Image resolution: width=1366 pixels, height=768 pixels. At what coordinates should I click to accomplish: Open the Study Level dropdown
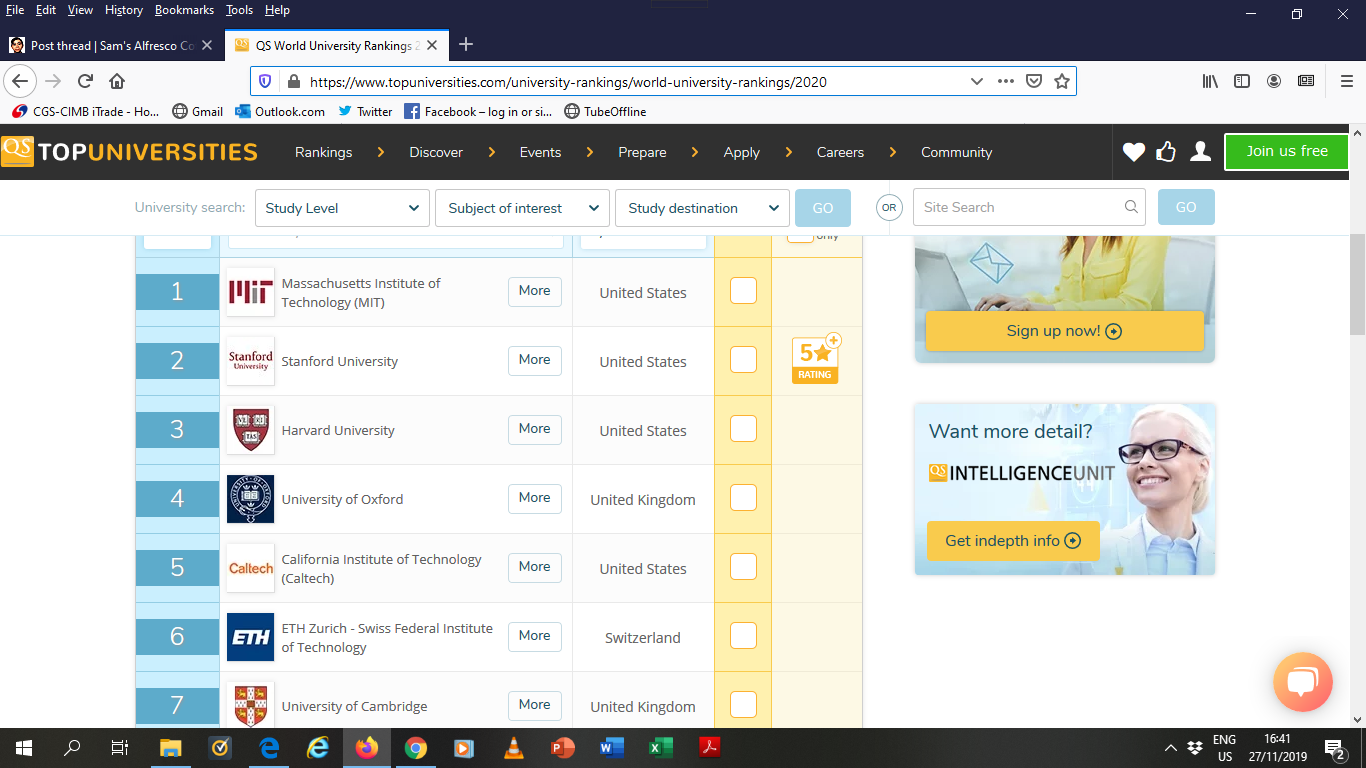342,208
